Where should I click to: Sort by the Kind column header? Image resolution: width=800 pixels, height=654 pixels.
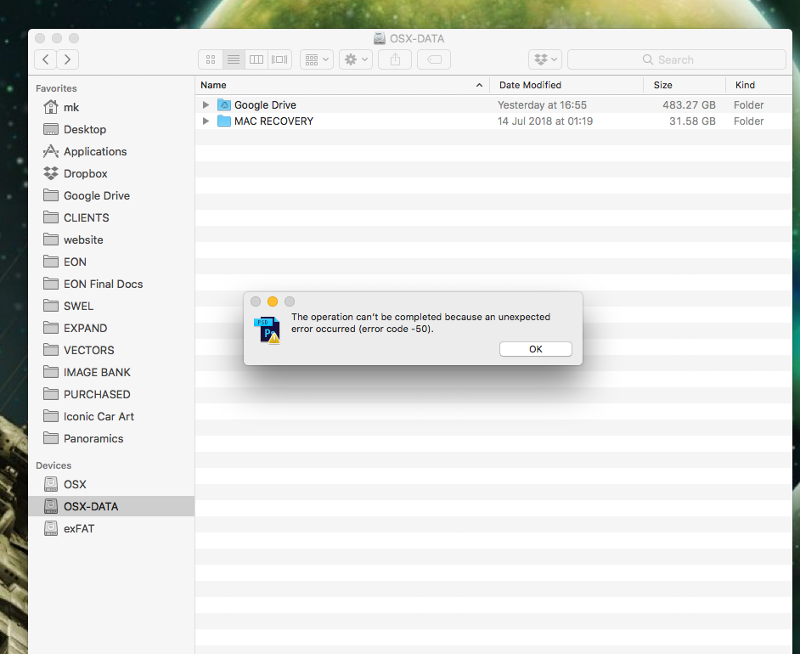[759, 85]
